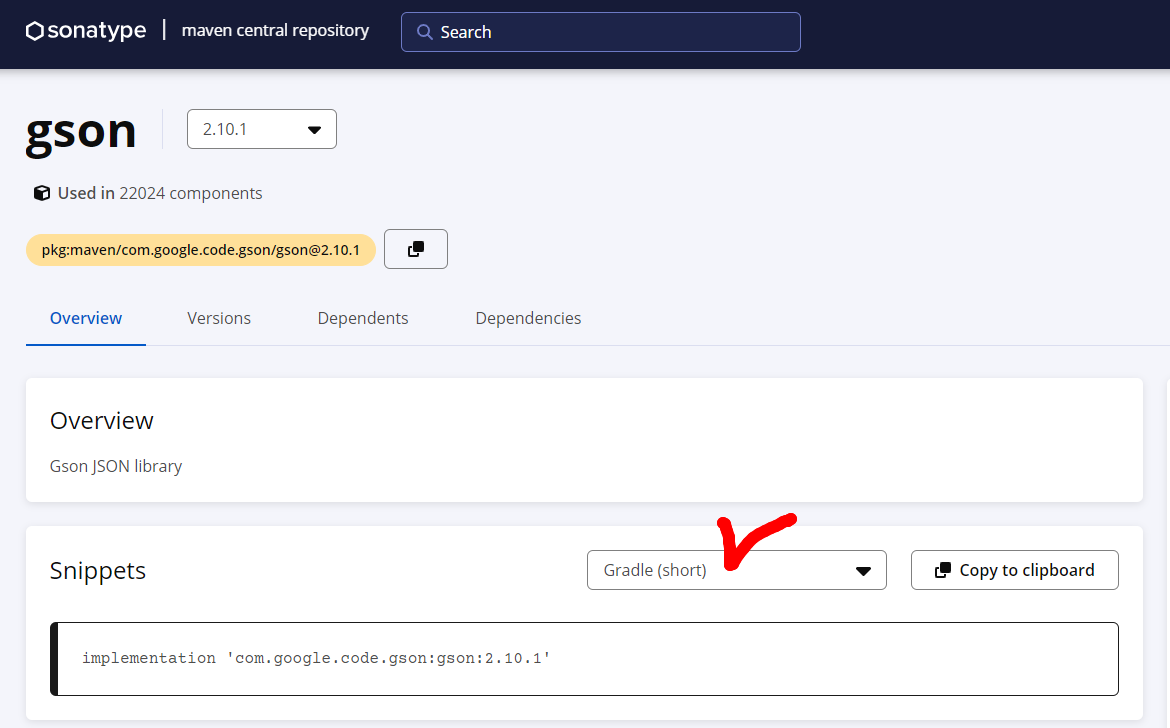Viewport: 1170px width, 728px height.
Task: Click the Snippets heading
Action: pyautogui.click(x=98, y=571)
